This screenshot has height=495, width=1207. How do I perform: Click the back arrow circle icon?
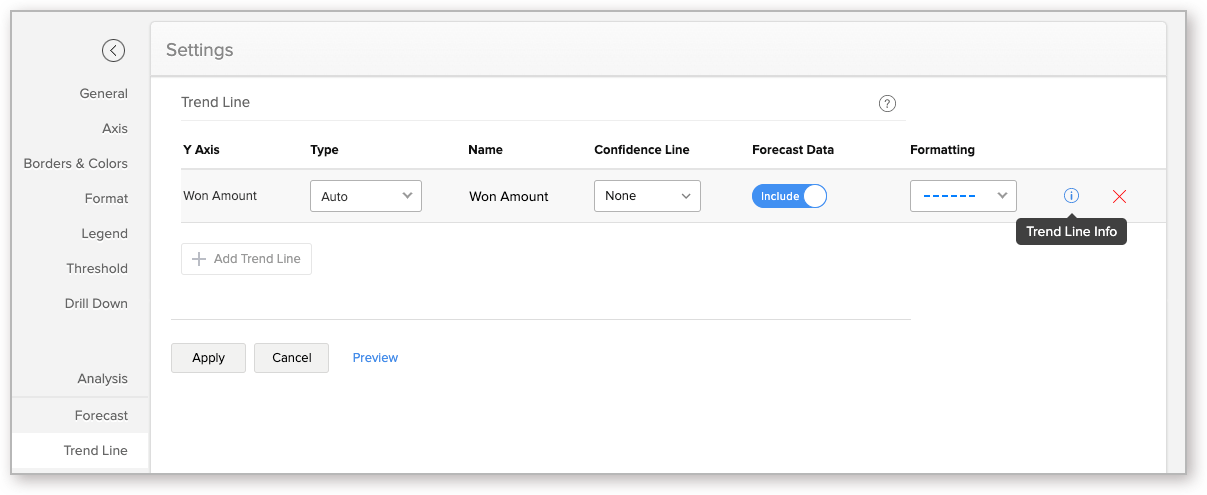click(x=113, y=50)
